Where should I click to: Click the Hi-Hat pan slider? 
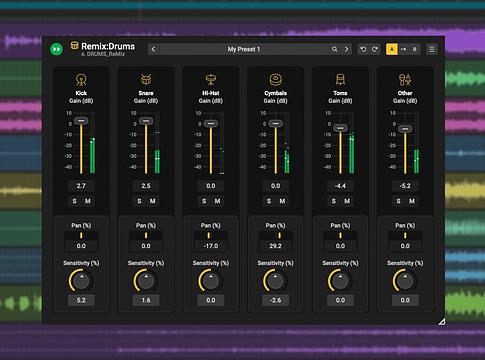coord(211,236)
